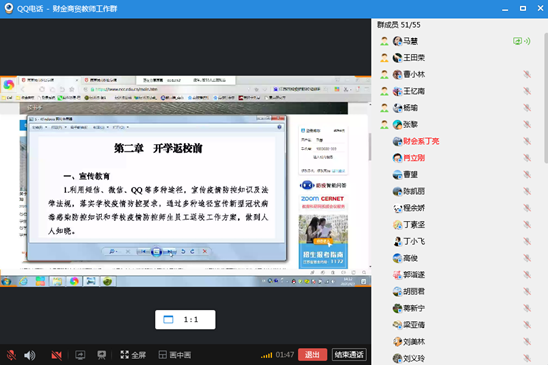Click 丁小飞's avatar picture
549x366 pixels.
[397, 241]
